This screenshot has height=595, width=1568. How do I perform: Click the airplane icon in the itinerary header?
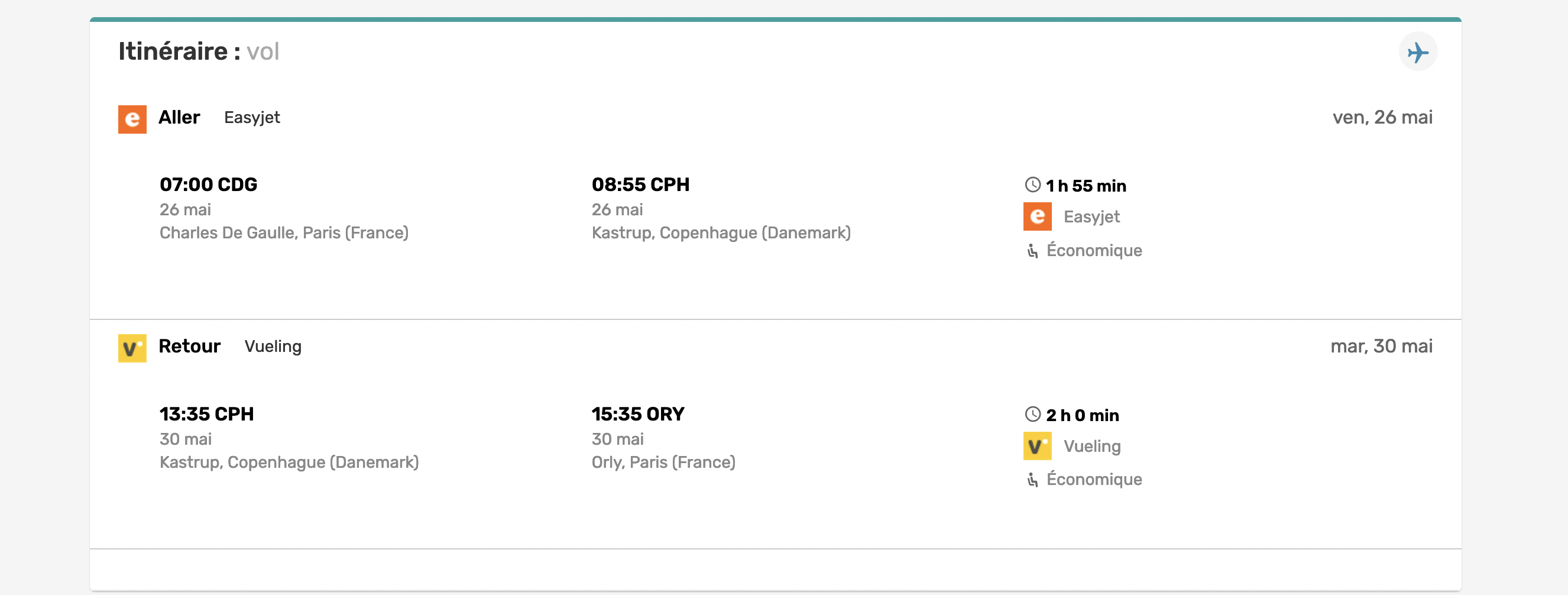coord(1418,52)
